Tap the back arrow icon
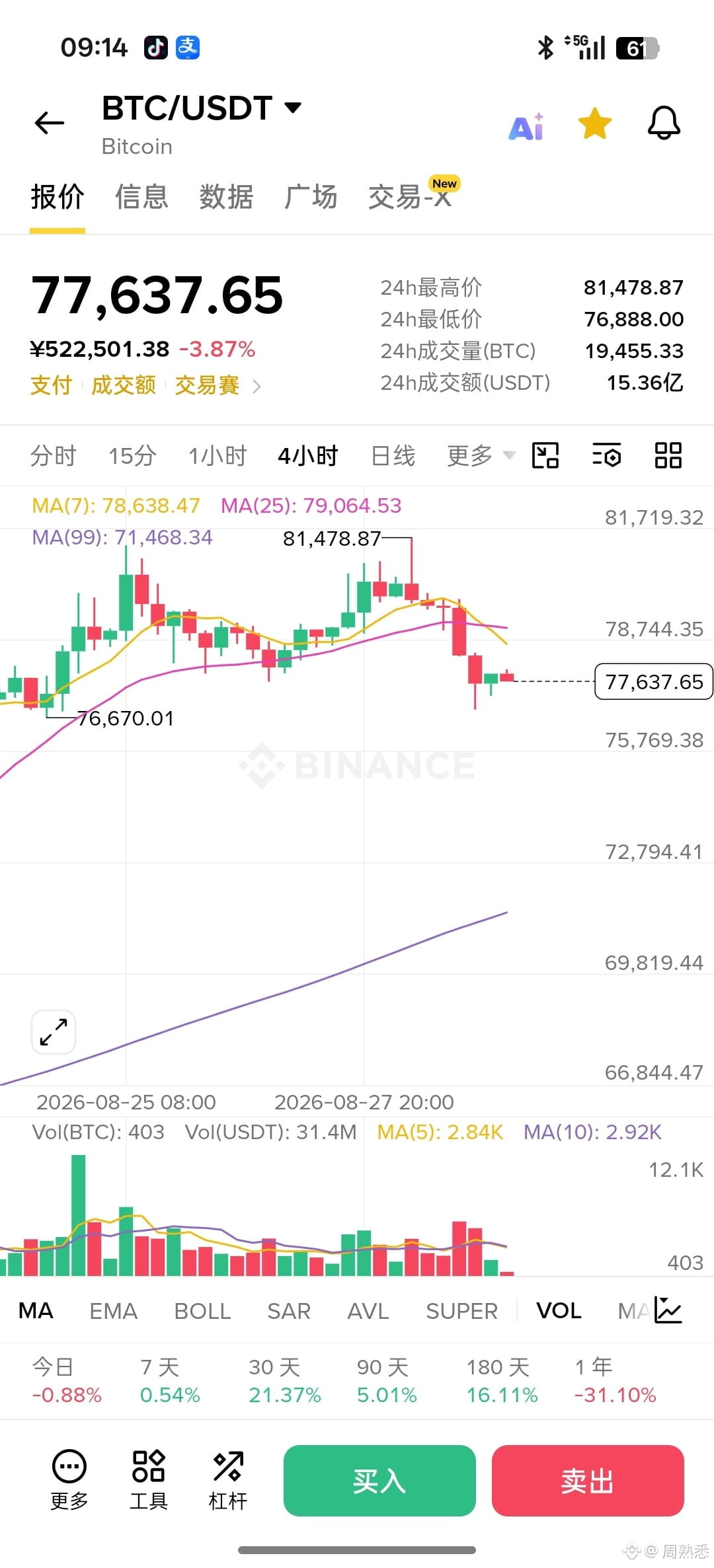 tap(50, 123)
